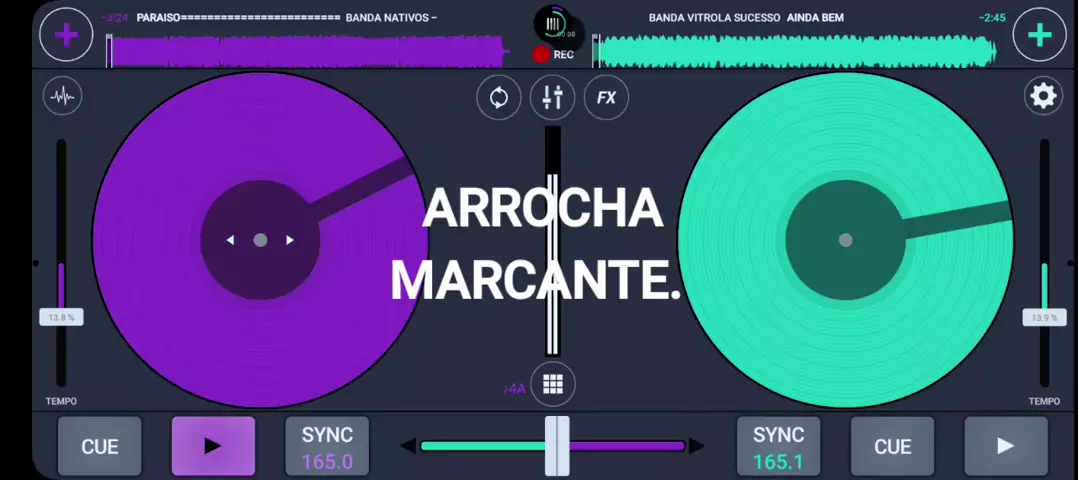
Task: Nudge crossfader with the left arrow
Action: pos(408,446)
